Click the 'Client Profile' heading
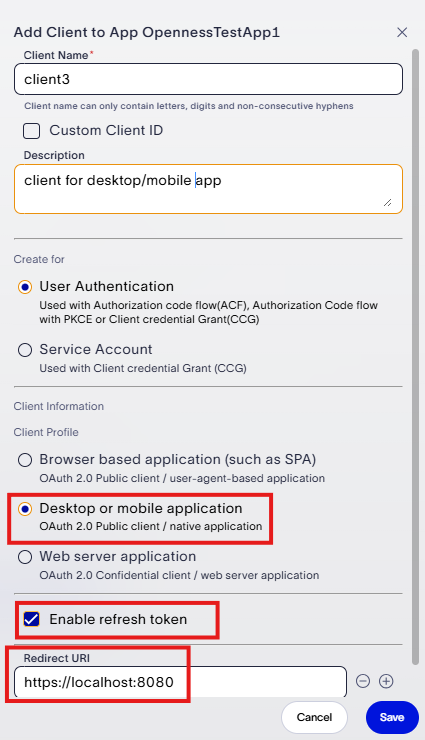The height and width of the screenshot is (740, 425). tap(46, 432)
